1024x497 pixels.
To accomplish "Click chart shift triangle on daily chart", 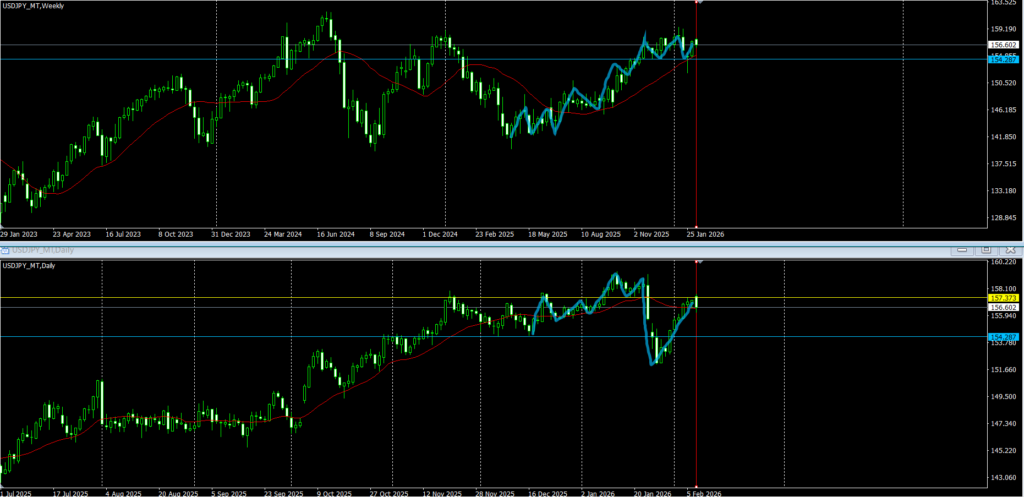I will click(697, 261).
